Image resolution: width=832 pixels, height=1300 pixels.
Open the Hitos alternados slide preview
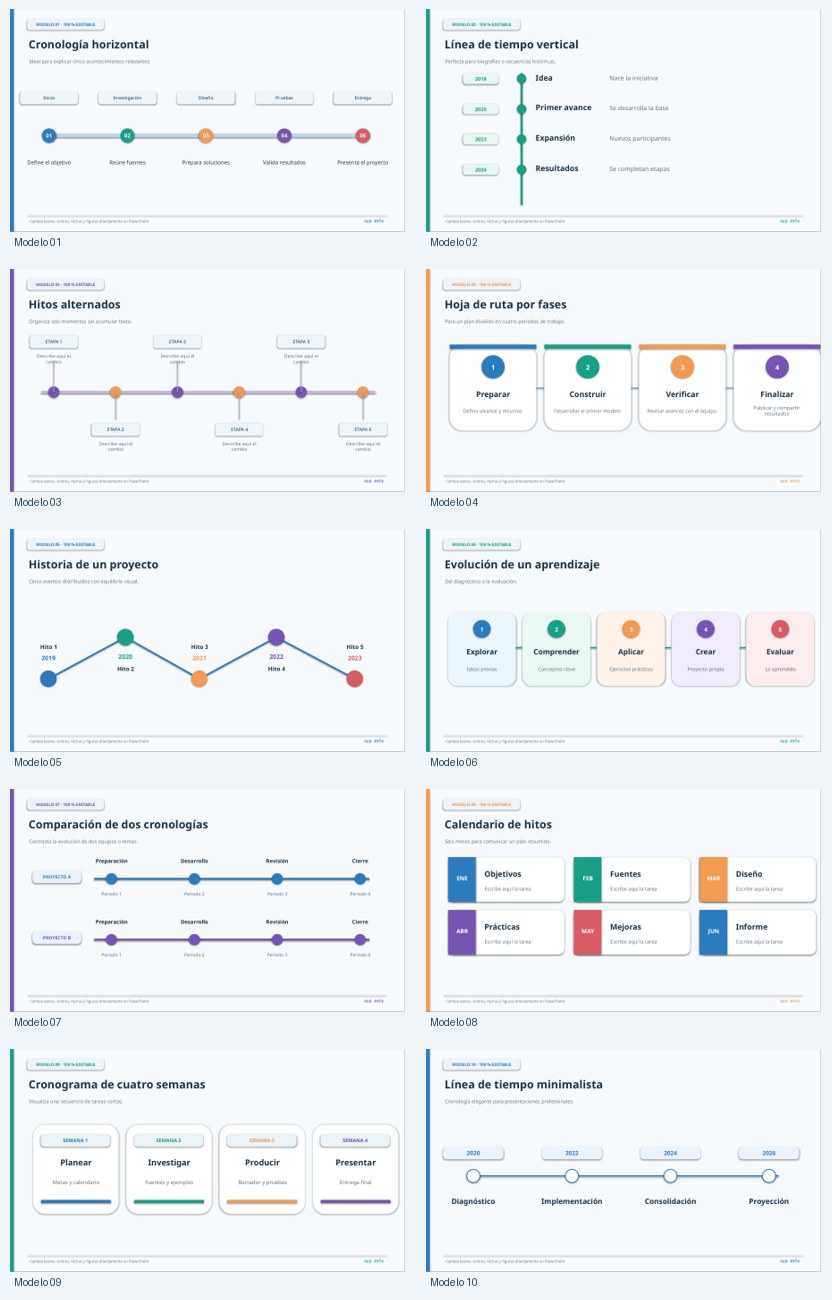207,380
